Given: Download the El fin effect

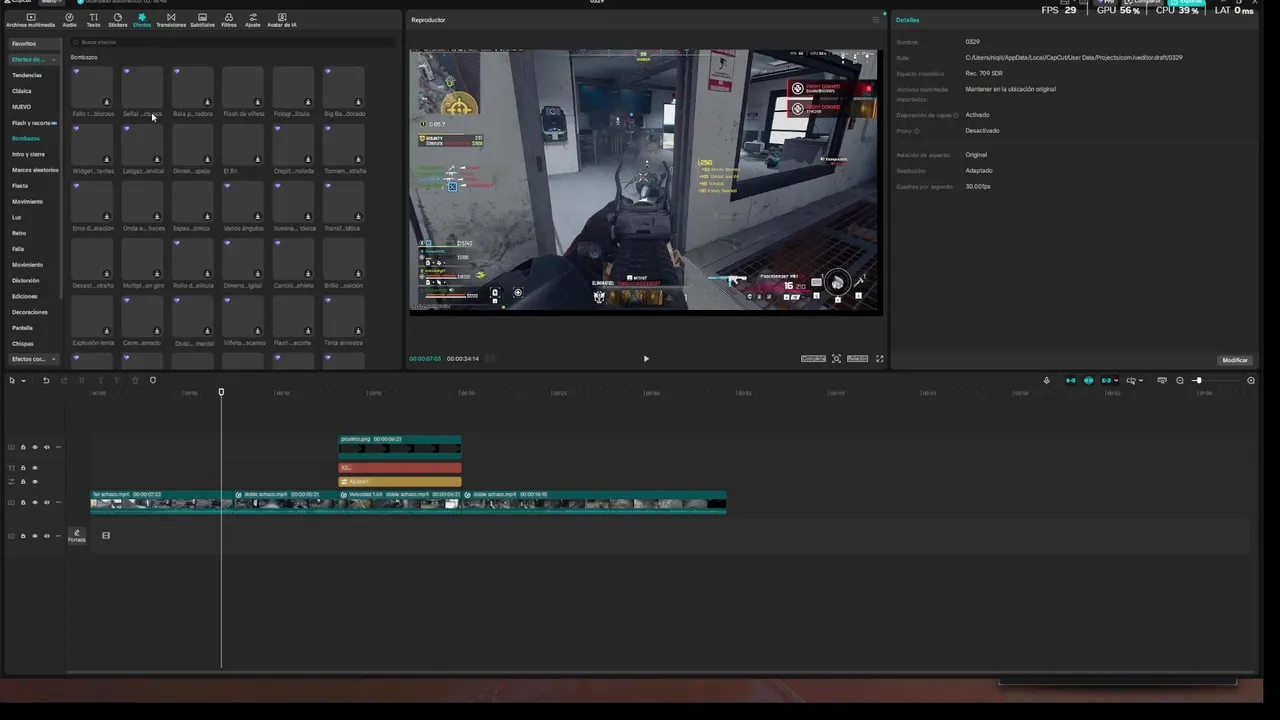Looking at the screenshot, I should tap(257, 159).
